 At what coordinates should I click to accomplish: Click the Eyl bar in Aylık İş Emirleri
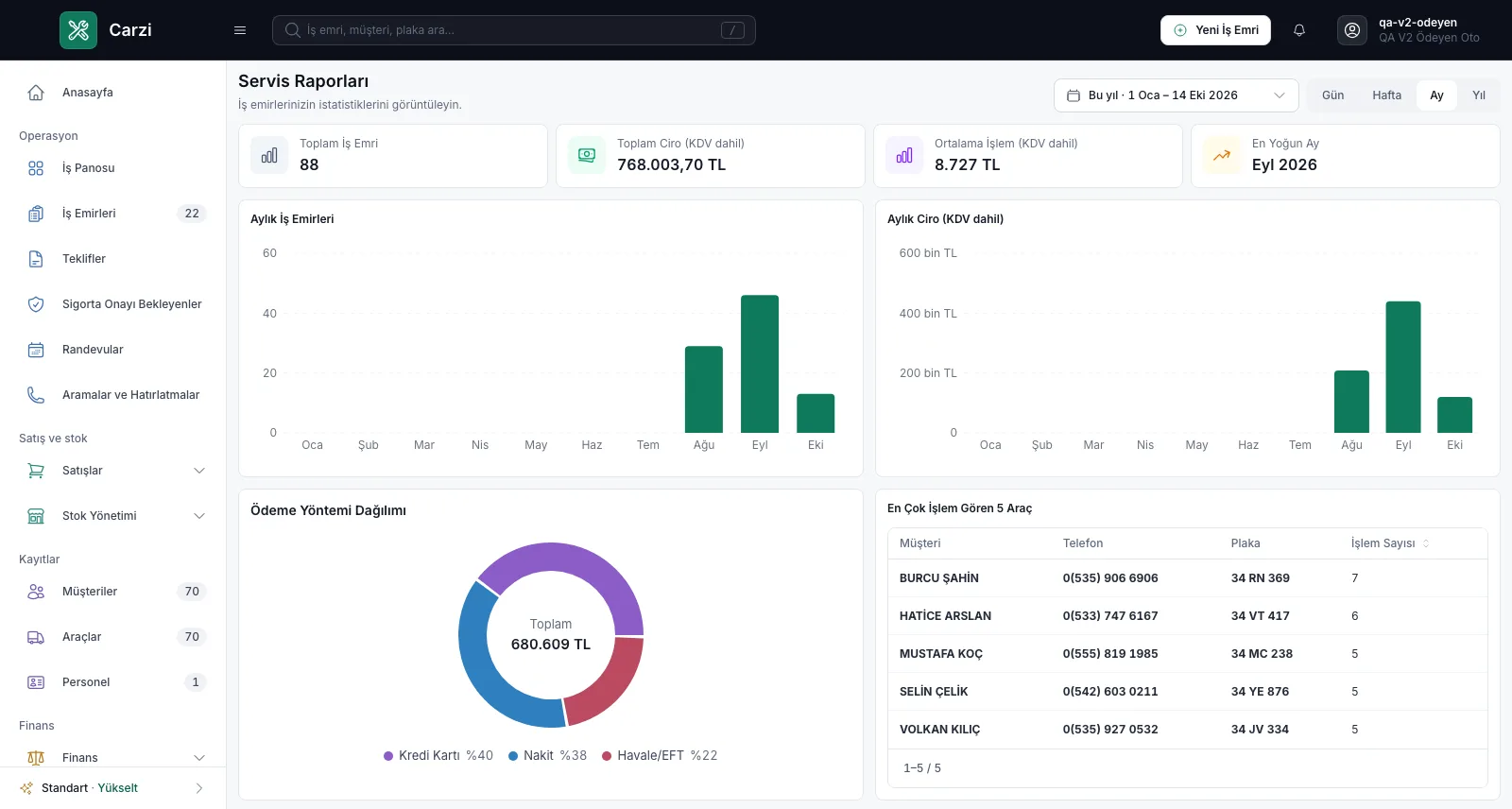pyautogui.click(x=760, y=364)
